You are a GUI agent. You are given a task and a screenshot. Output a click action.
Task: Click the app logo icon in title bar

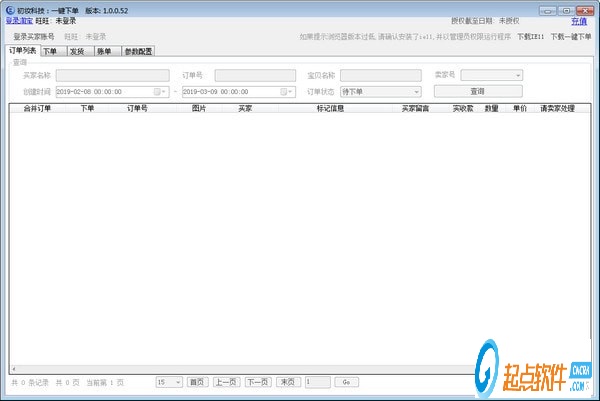click(10, 10)
